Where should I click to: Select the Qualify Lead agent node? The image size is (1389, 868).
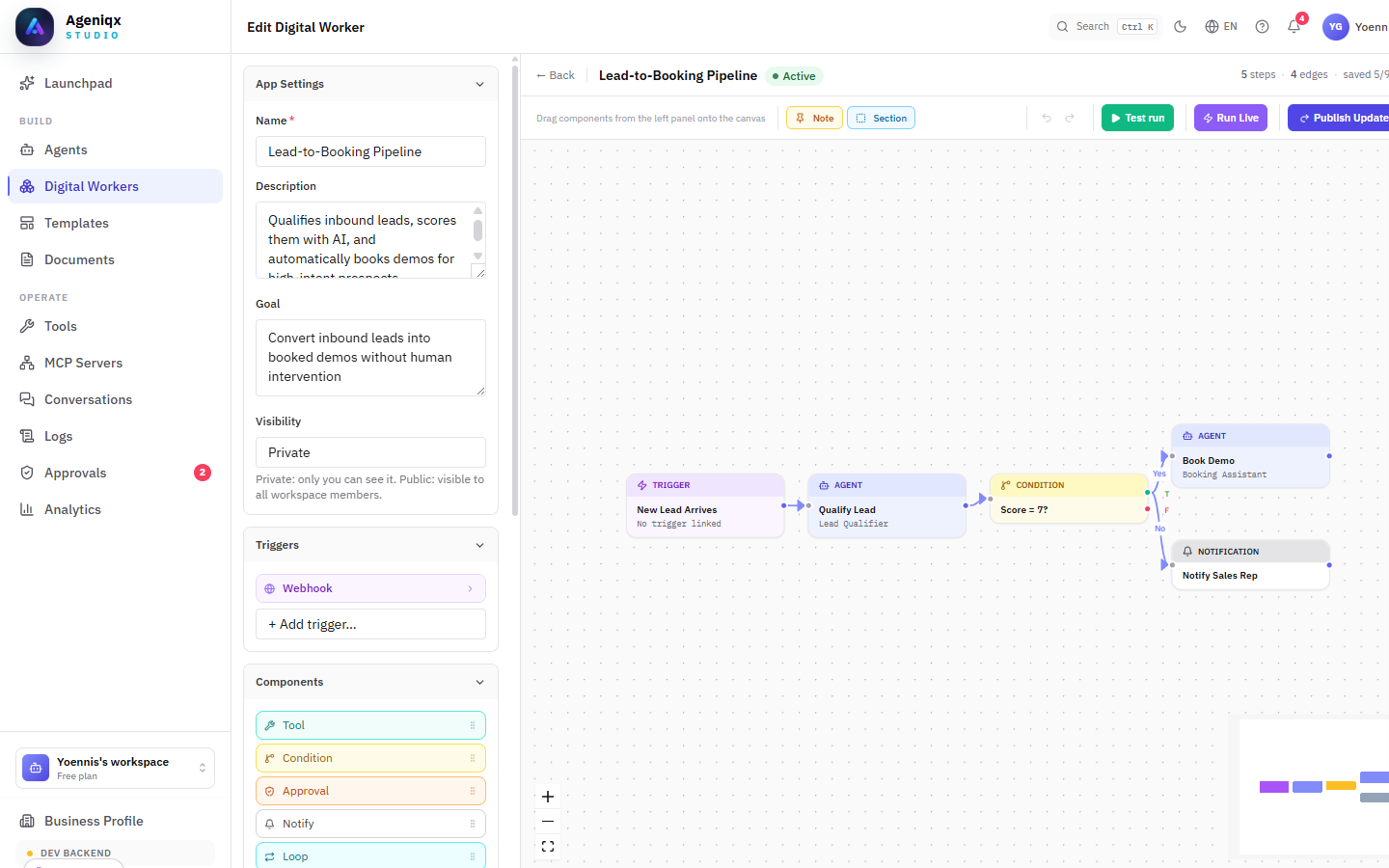(x=886, y=505)
